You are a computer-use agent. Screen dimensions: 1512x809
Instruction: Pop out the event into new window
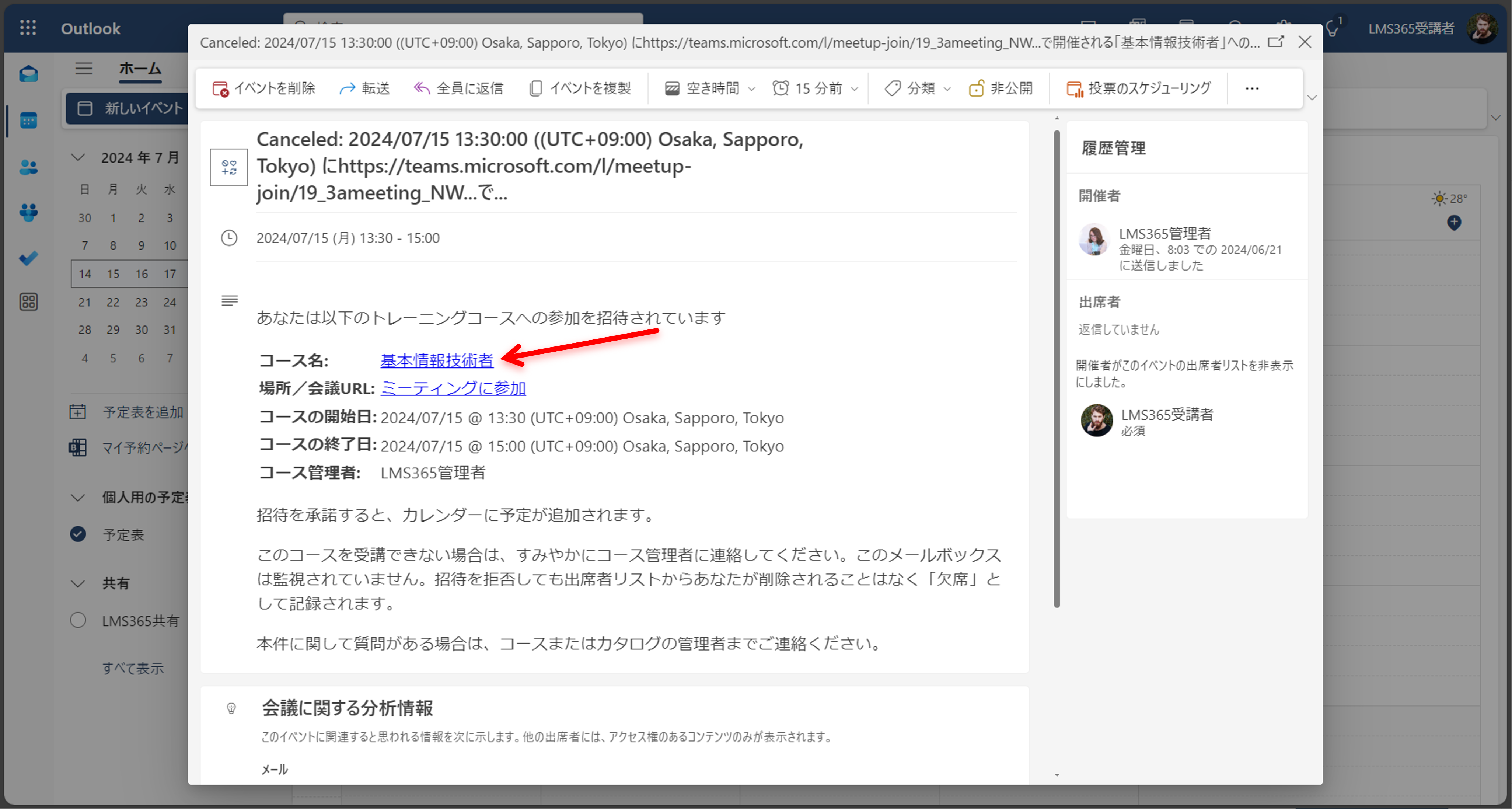1275,42
